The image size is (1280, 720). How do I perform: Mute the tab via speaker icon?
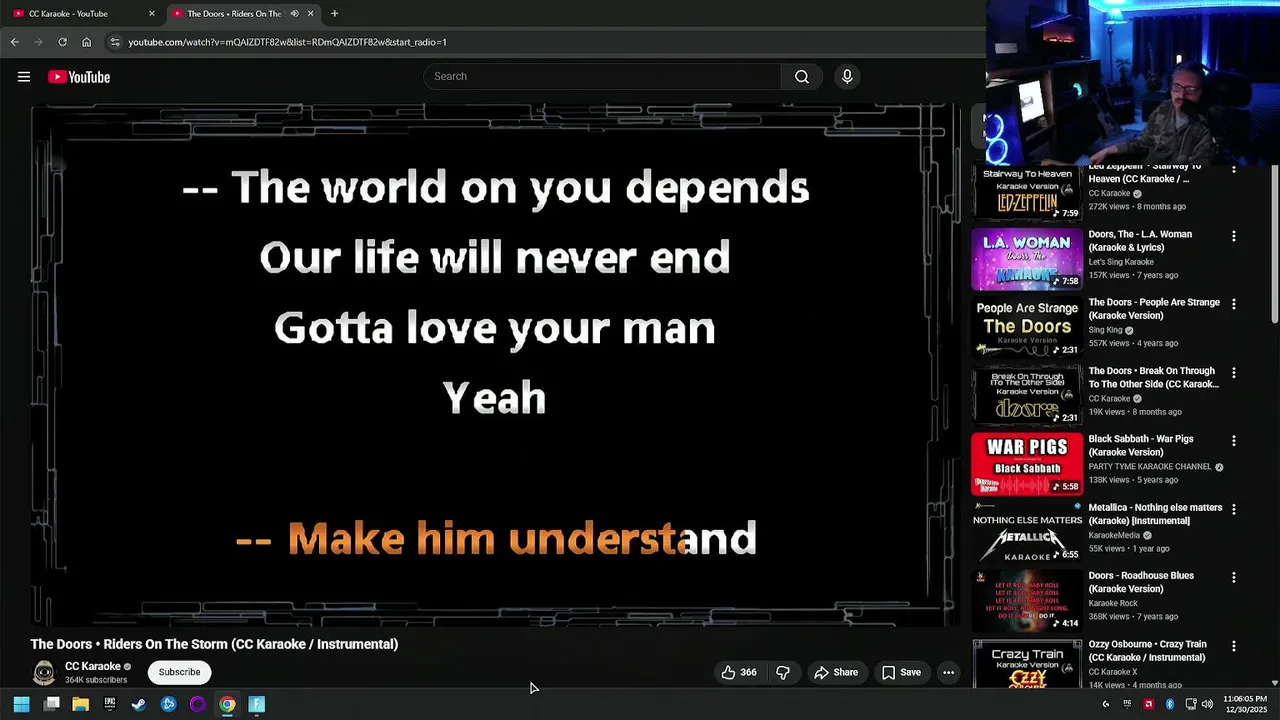[294, 14]
